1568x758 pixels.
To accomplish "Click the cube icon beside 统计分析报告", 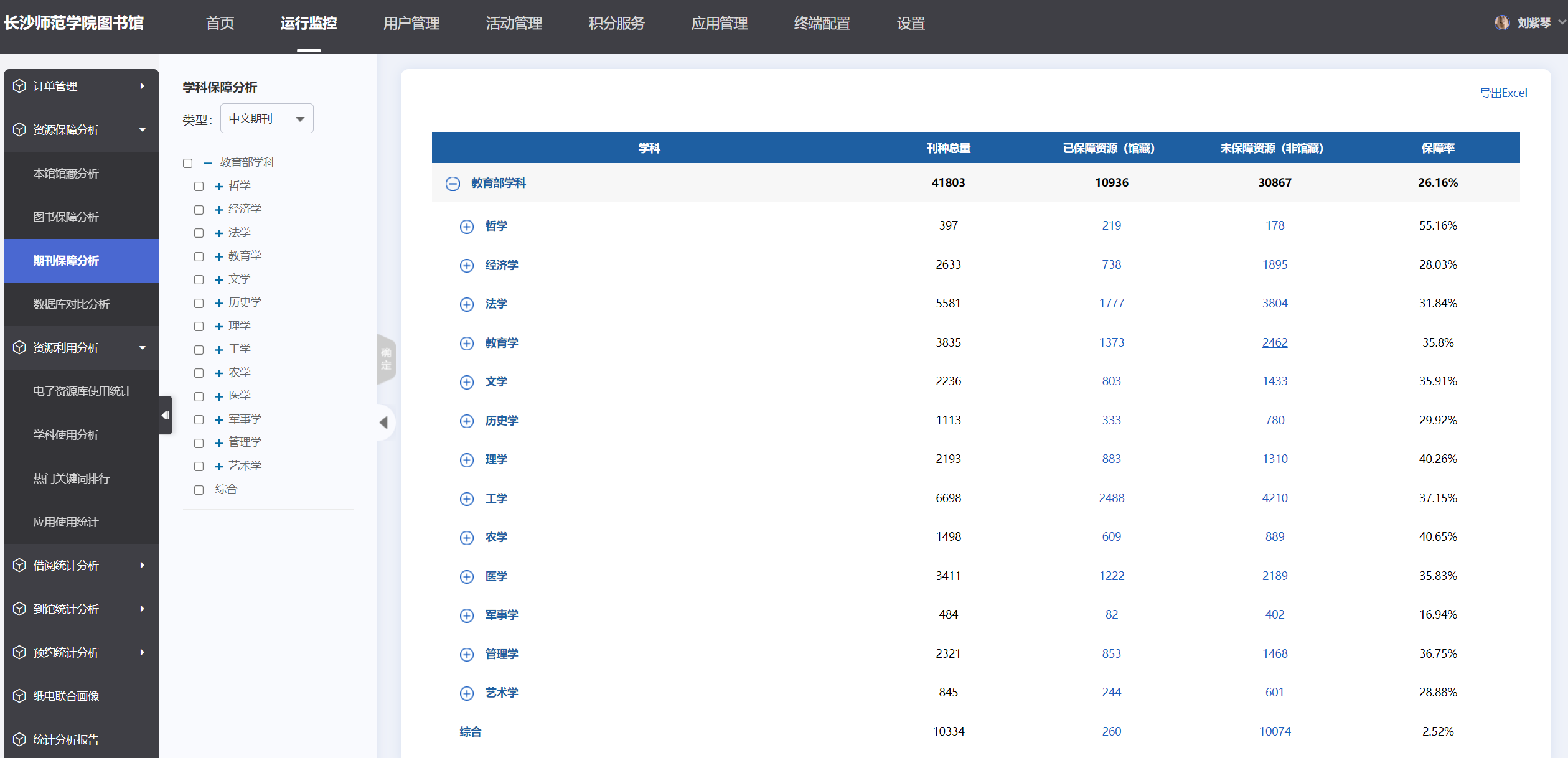I will point(19,739).
